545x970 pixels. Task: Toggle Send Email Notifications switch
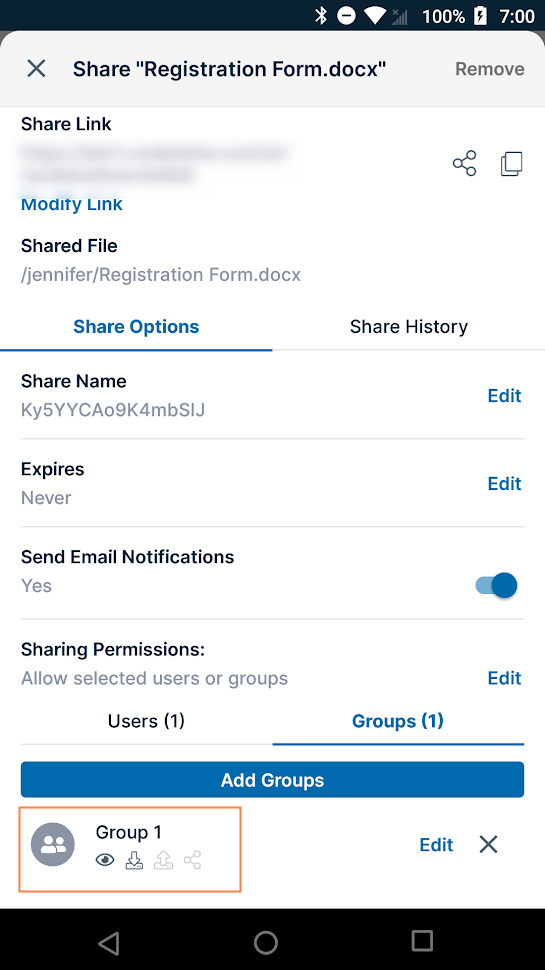click(x=496, y=585)
